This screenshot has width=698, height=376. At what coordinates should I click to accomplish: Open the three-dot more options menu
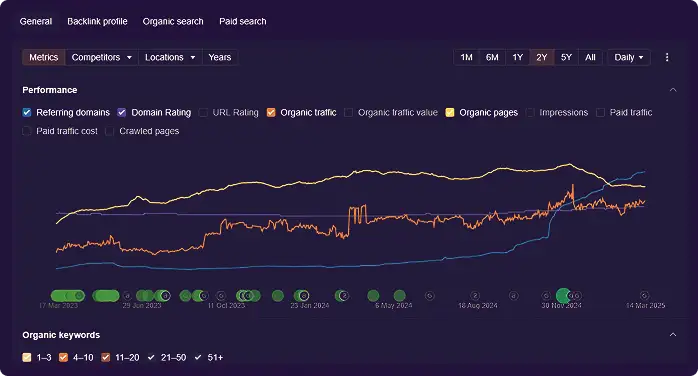(666, 57)
